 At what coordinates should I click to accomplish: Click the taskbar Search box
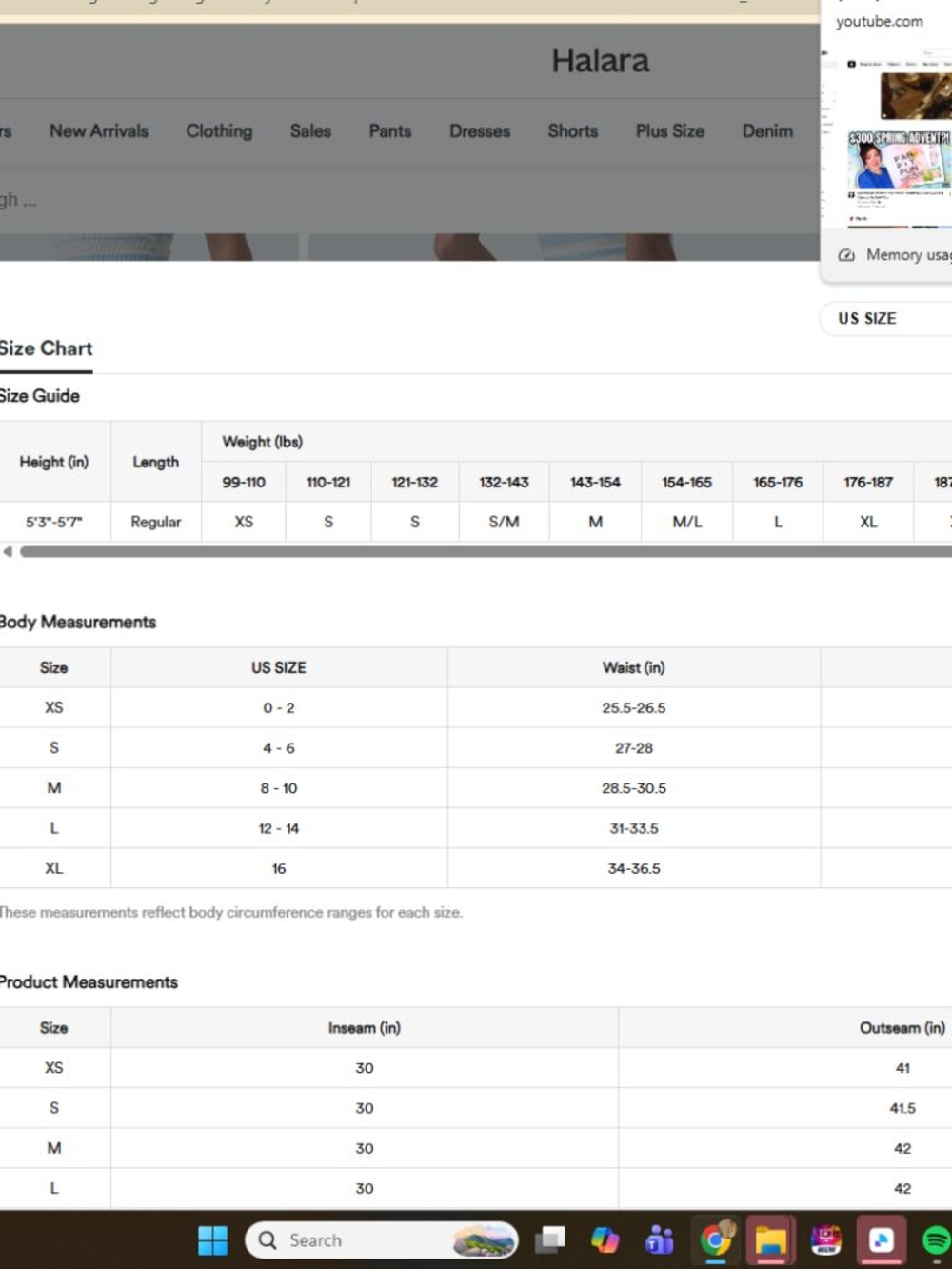tap(381, 1239)
